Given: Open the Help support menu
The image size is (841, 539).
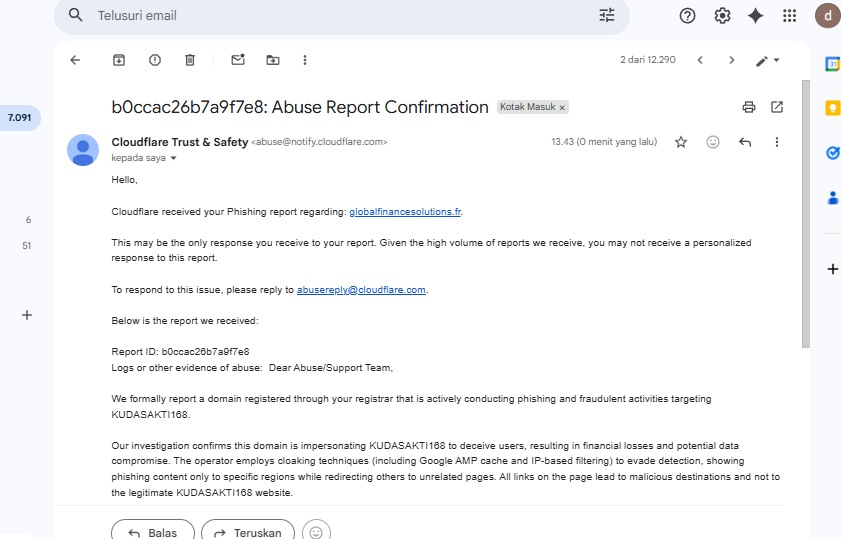Looking at the screenshot, I should [687, 16].
